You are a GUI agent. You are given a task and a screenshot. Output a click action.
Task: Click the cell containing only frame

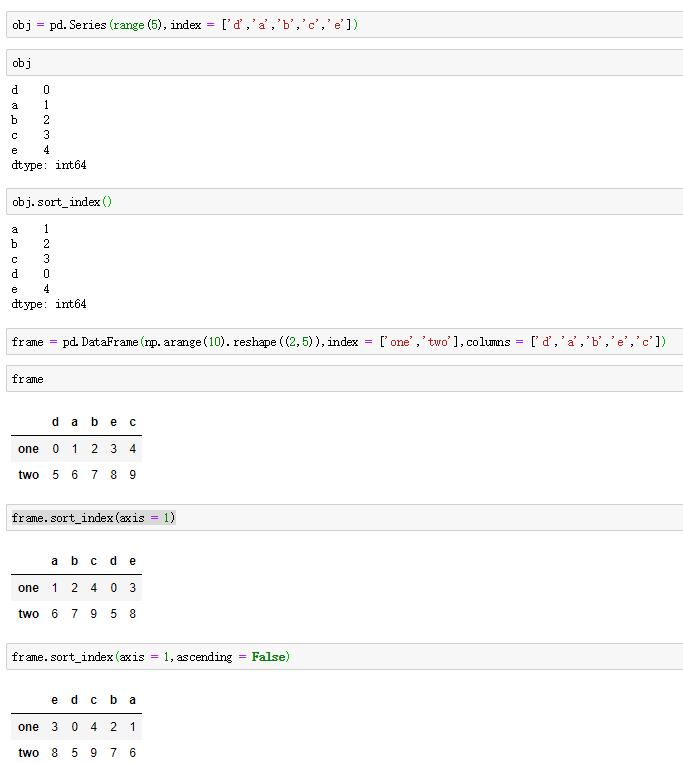coord(344,379)
